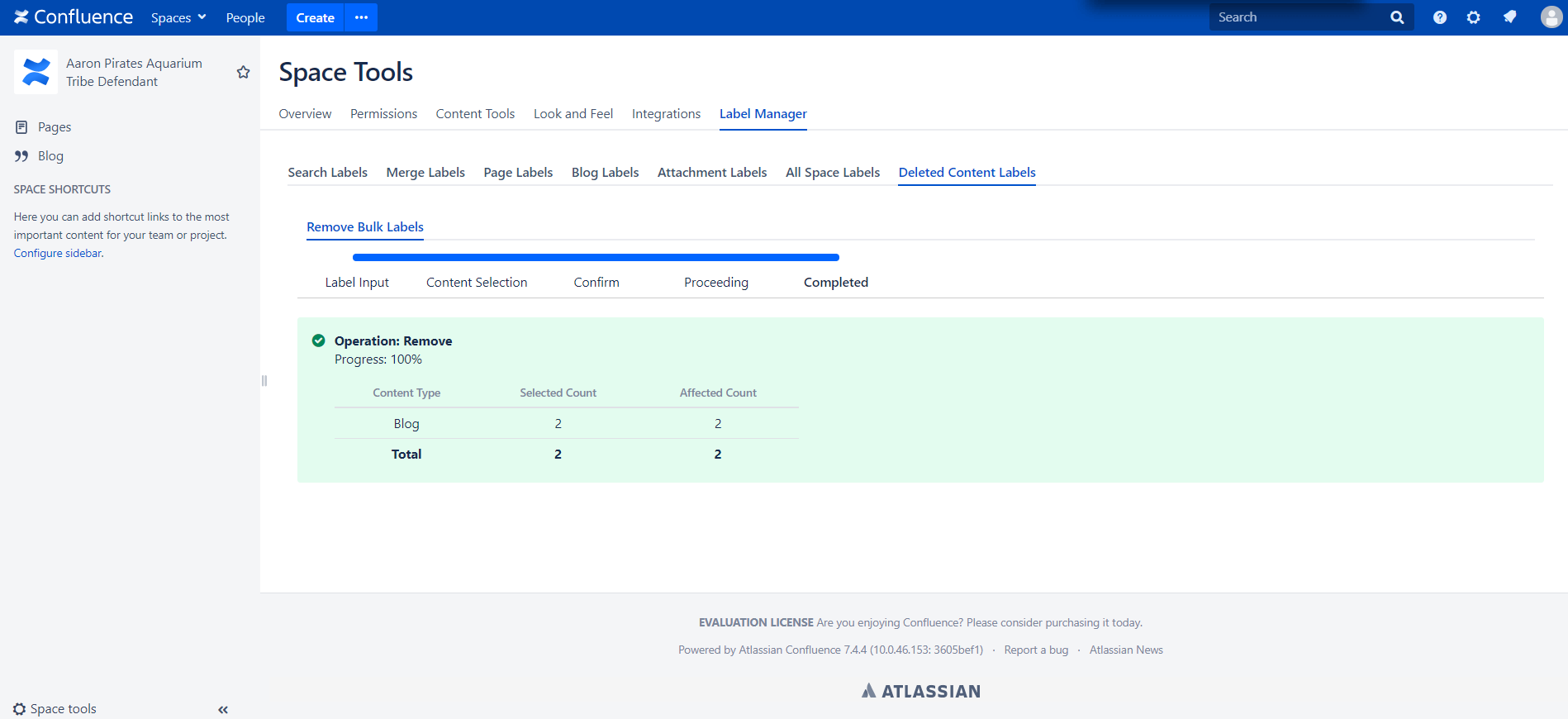Viewport: 1568px width, 719px height.
Task: Select the Label Manager tab
Action: 763,114
